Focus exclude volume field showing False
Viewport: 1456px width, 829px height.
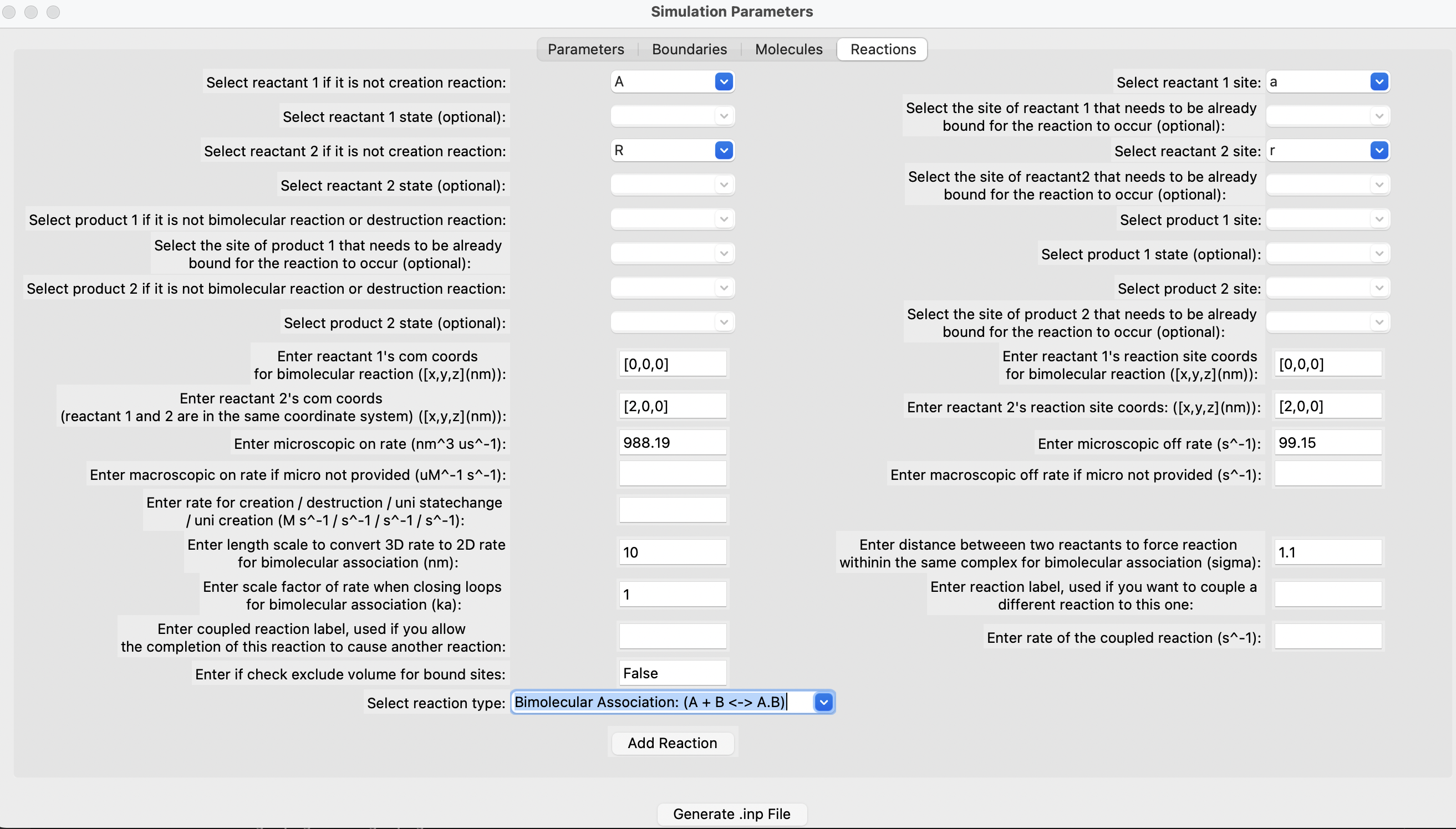coord(672,673)
